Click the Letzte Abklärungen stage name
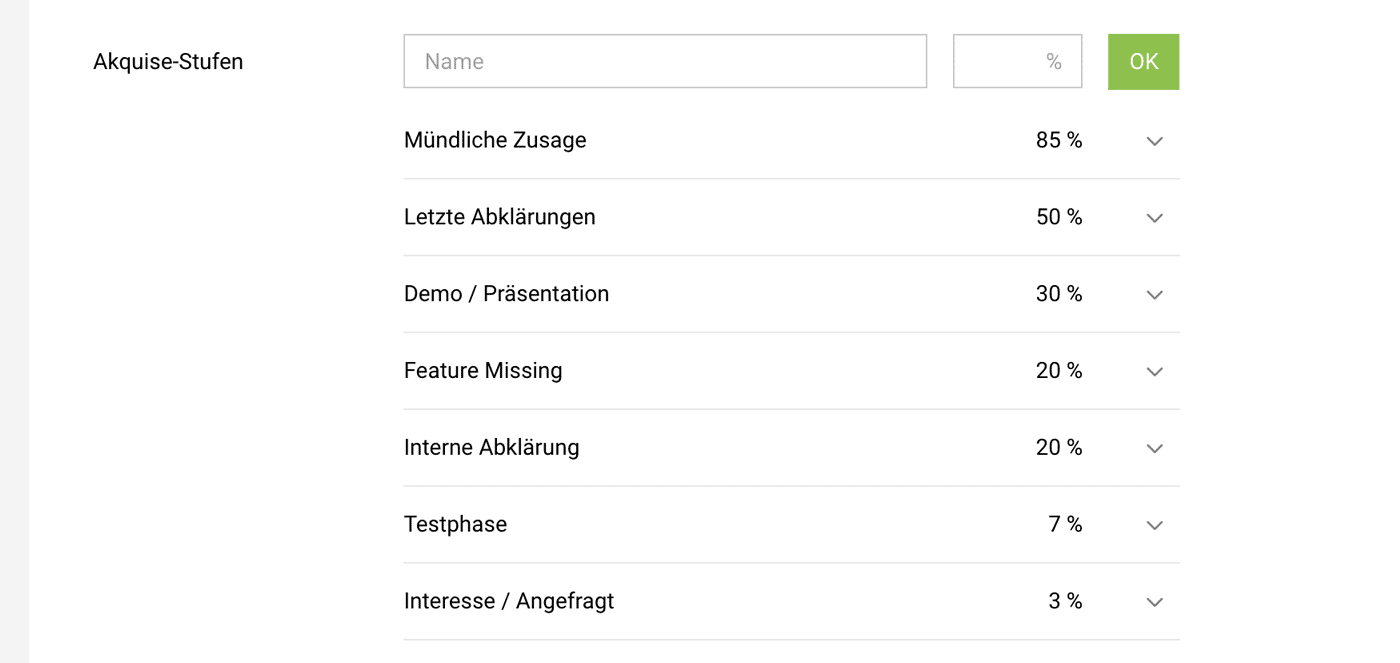Screen dimensions: 1400x663 tap(500, 217)
